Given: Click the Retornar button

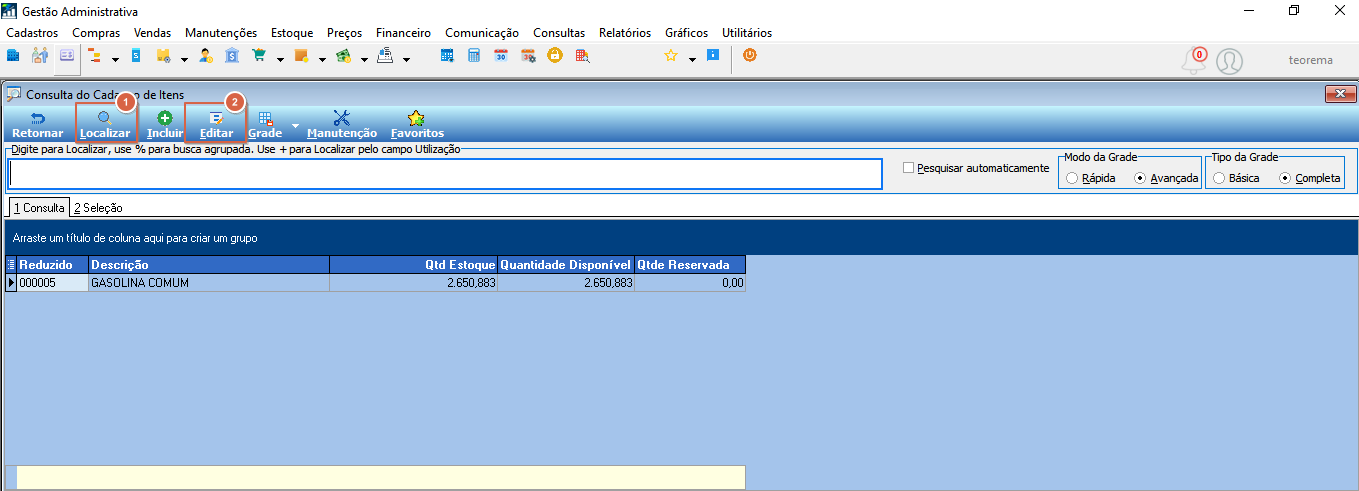Looking at the screenshot, I should pos(38,125).
